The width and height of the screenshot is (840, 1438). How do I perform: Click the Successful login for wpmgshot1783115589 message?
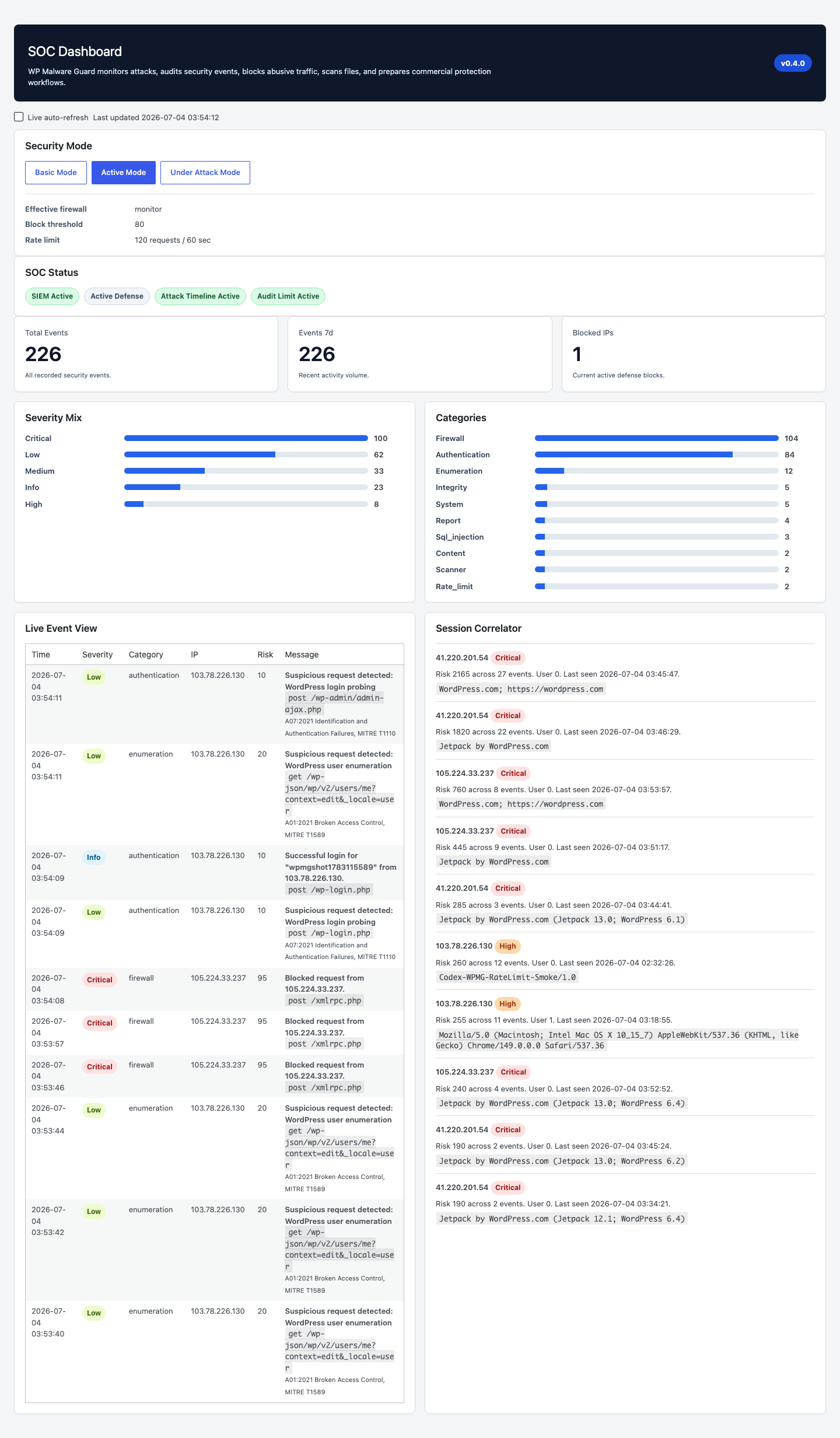point(341,867)
